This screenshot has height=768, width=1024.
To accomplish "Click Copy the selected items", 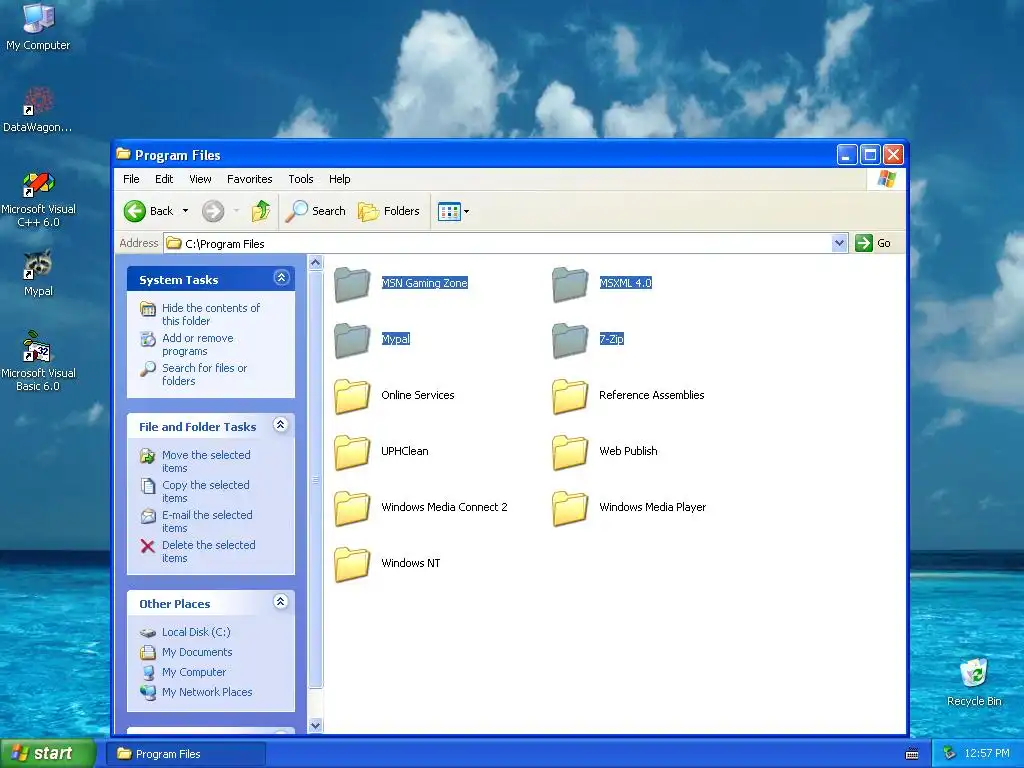I will point(205,491).
